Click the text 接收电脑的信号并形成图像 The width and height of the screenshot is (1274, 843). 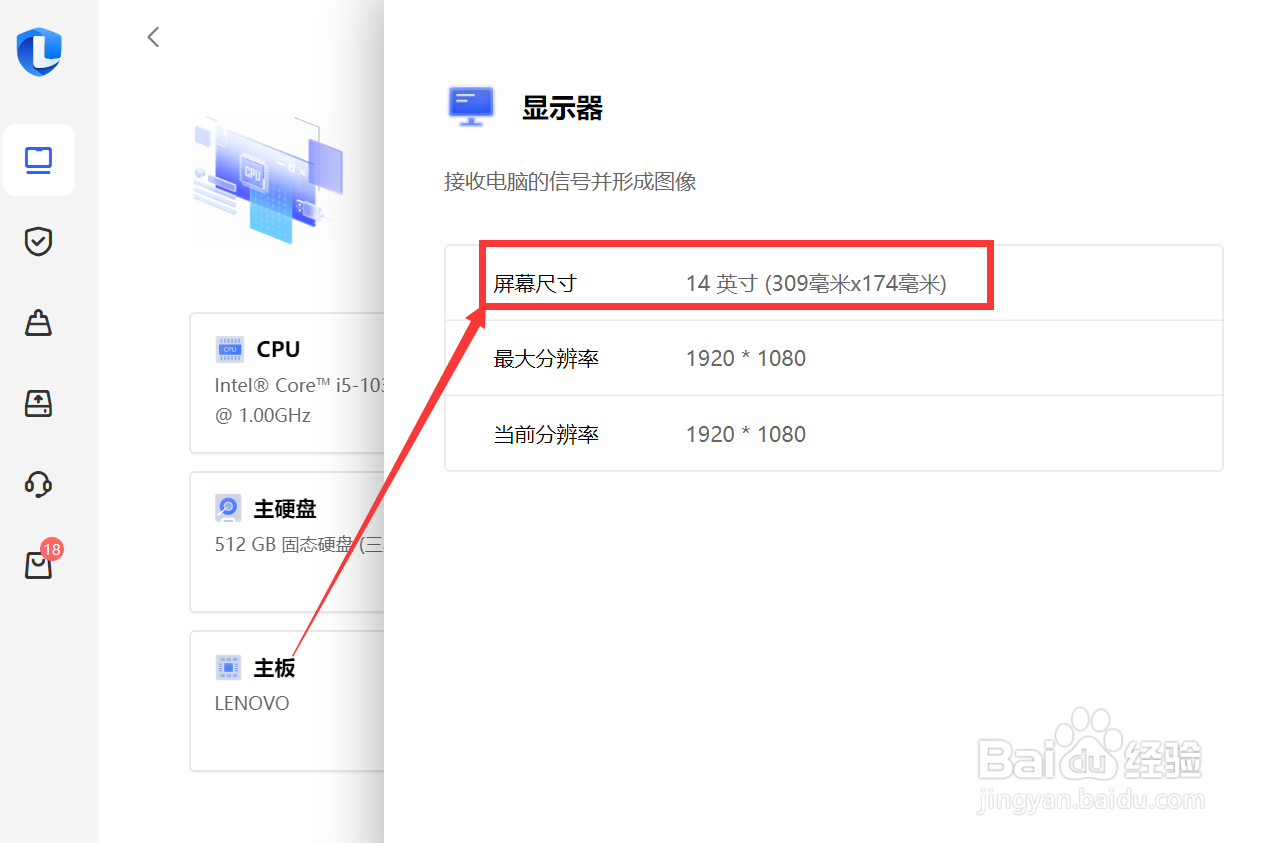pos(570,182)
